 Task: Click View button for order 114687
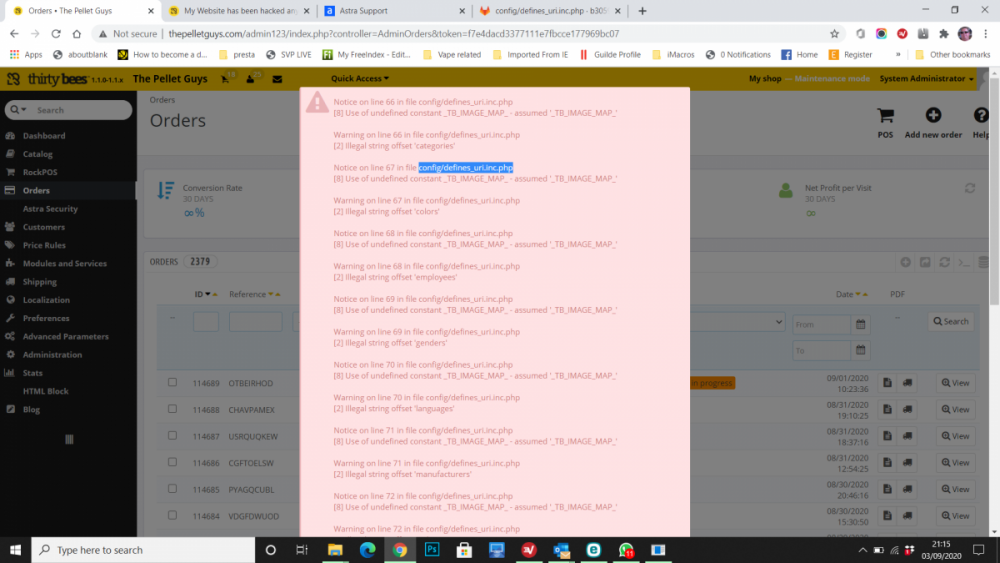pyautogui.click(x=954, y=436)
